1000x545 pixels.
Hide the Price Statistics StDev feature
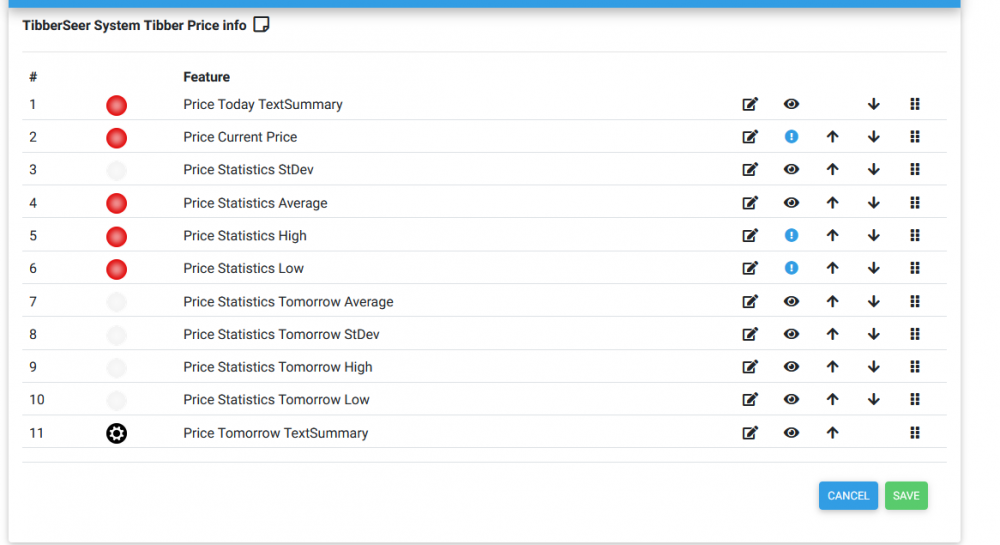[791, 170]
